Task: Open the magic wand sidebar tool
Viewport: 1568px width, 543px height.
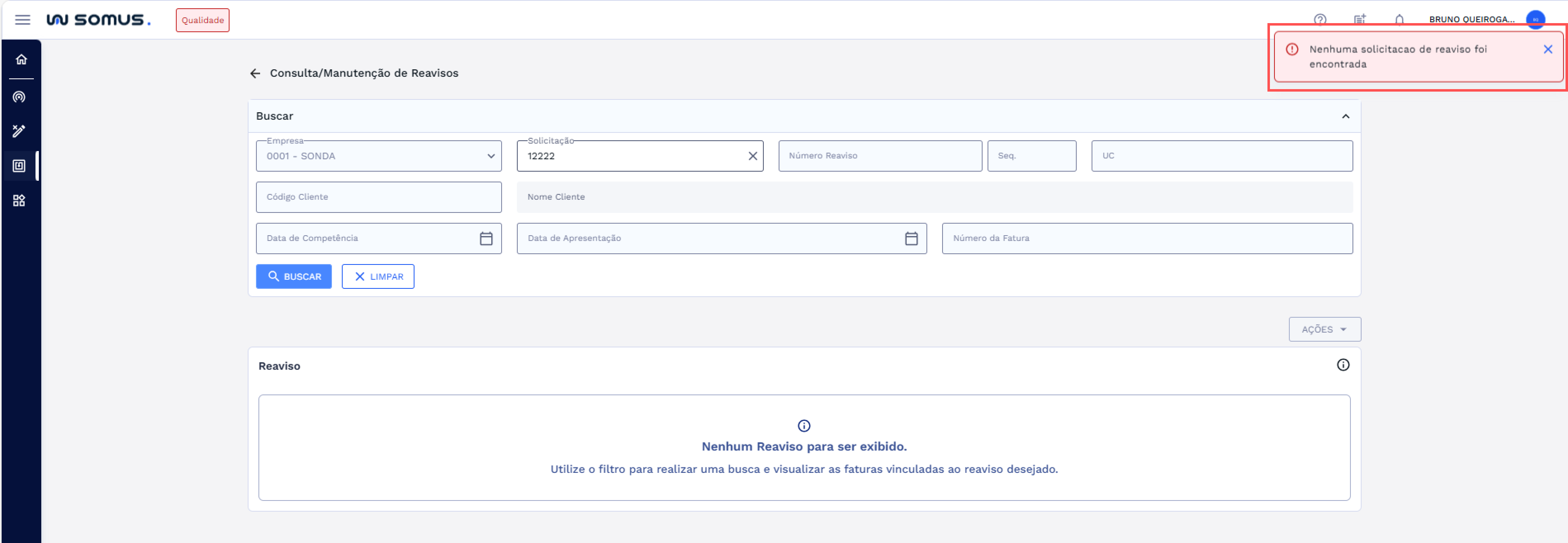Action: (19, 131)
